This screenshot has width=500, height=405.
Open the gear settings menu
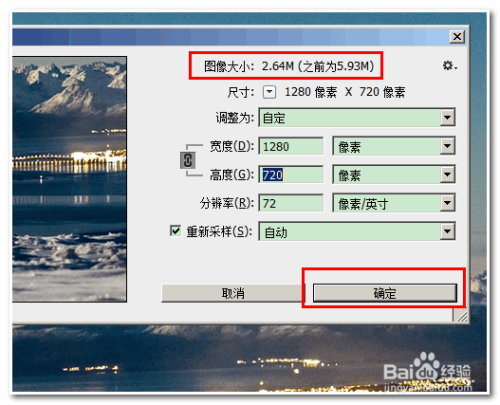pos(450,66)
